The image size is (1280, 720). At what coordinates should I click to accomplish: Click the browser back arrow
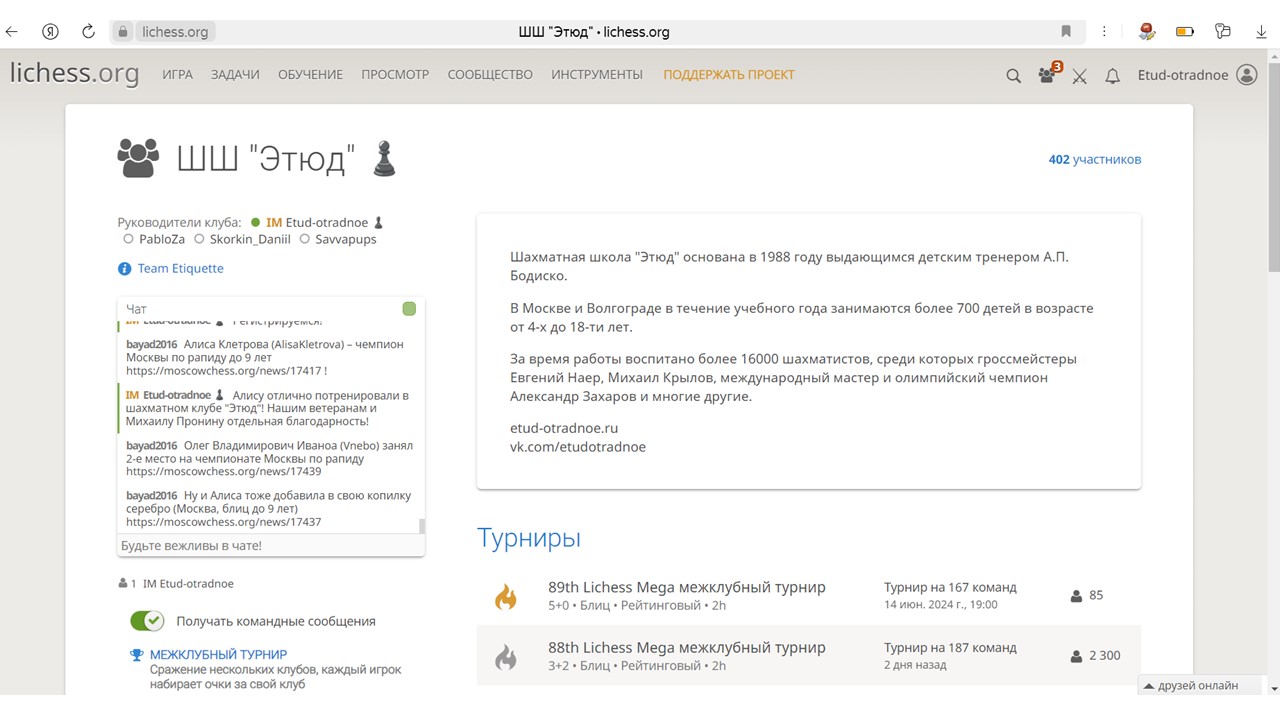[x=12, y=32]
